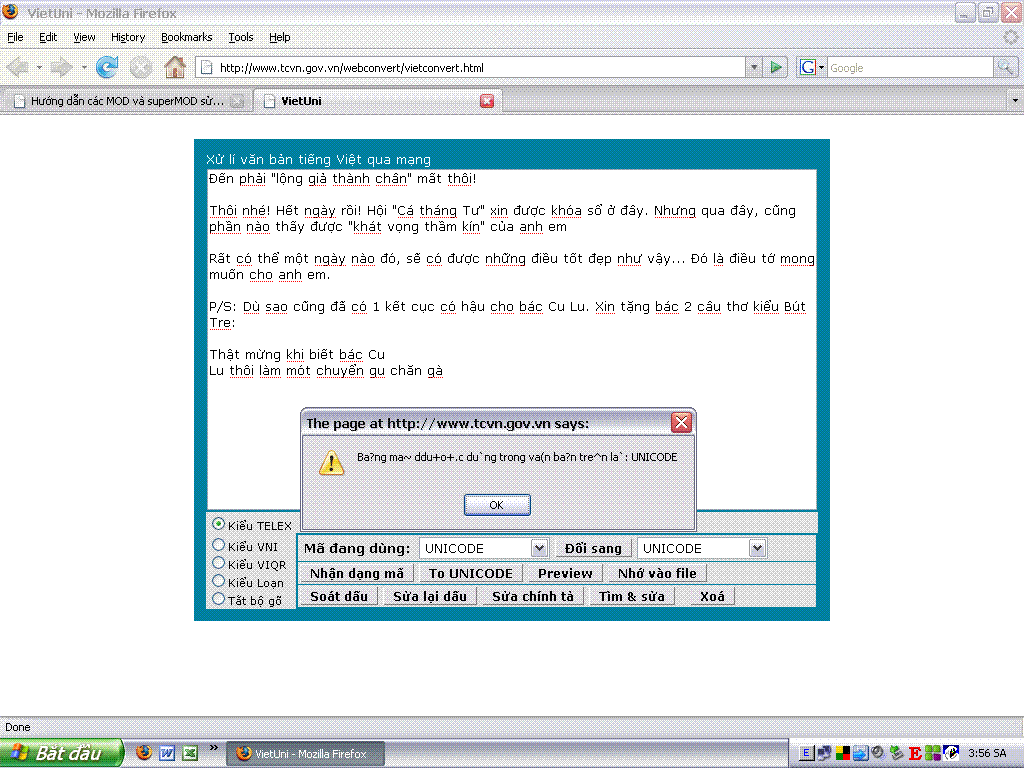Open the Help menu

[x=280, y=37]
